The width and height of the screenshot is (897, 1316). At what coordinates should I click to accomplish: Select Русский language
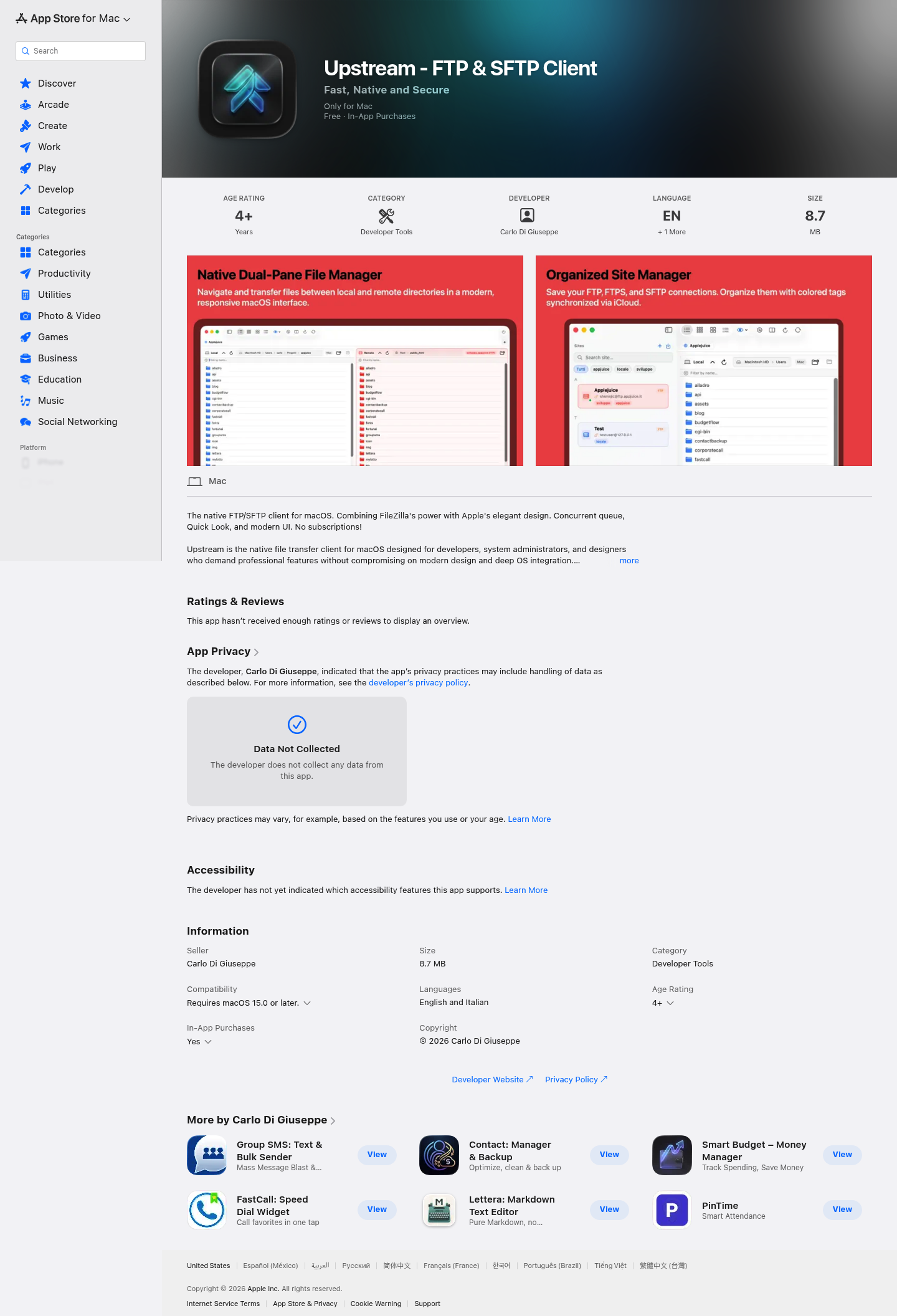tap(356, 1266)
